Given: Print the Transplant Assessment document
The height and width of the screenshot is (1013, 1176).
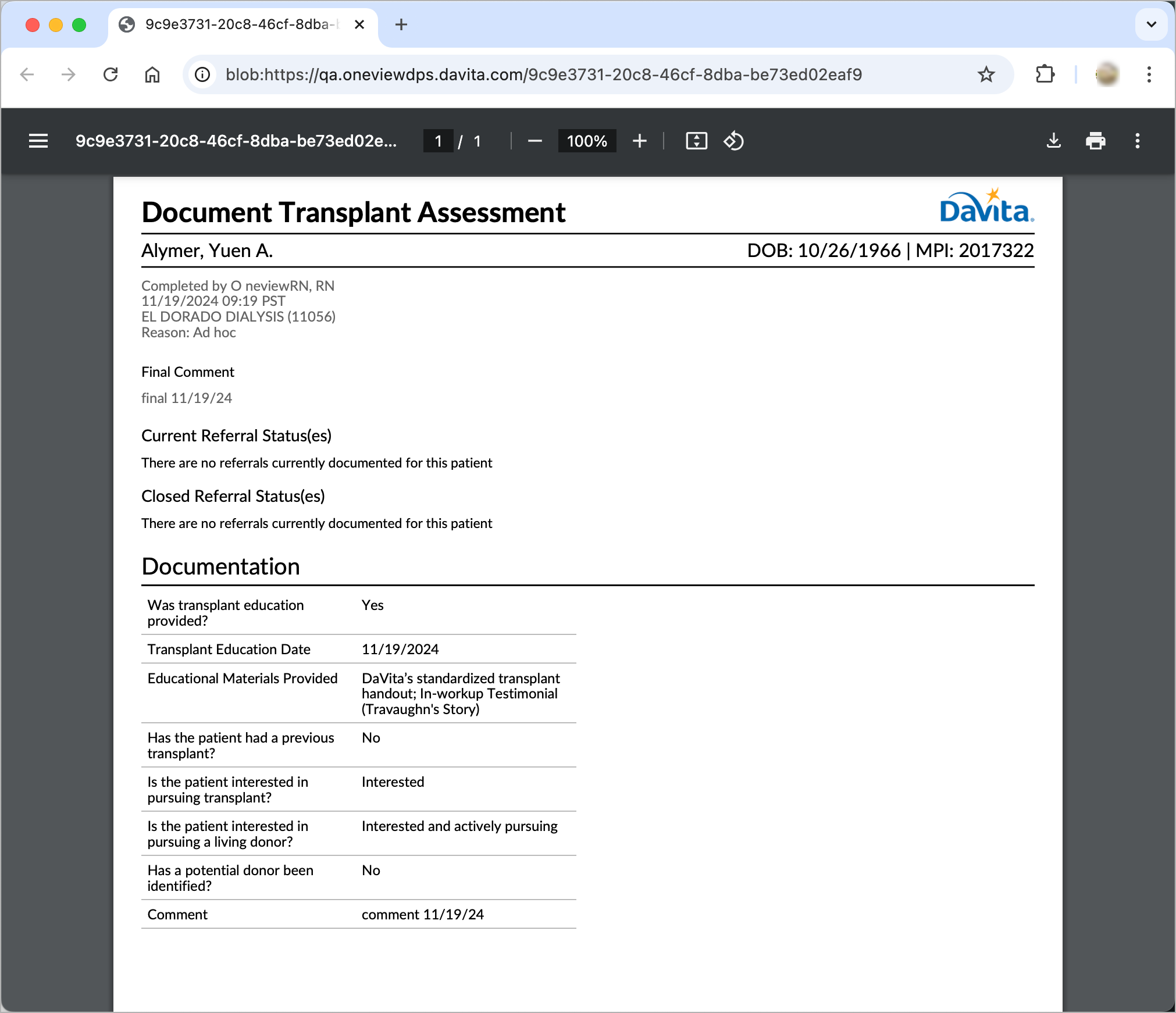Looking at the screenshot, I should tap(1095, 141).
